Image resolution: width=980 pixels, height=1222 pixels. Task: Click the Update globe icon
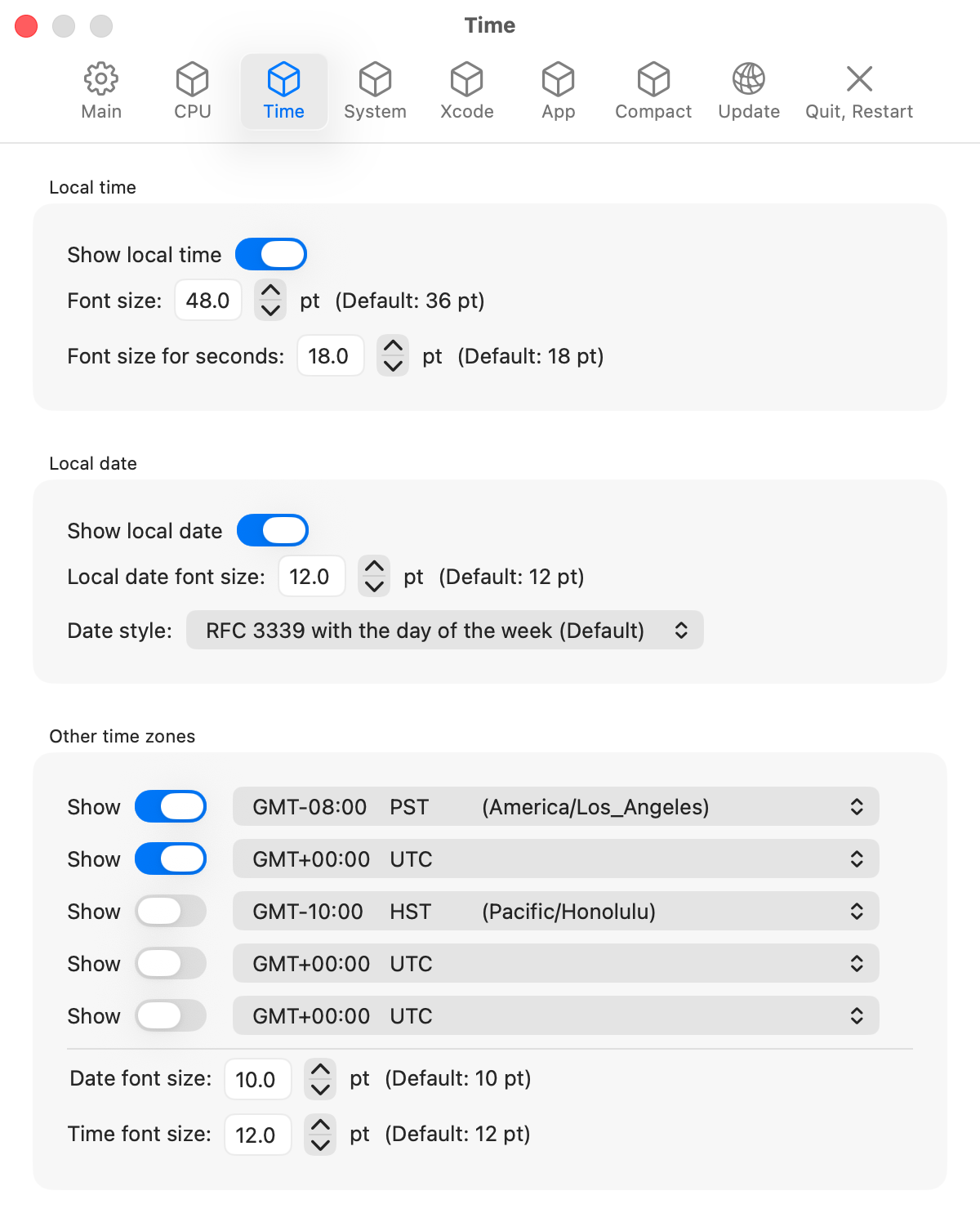[x=749, y=79]
